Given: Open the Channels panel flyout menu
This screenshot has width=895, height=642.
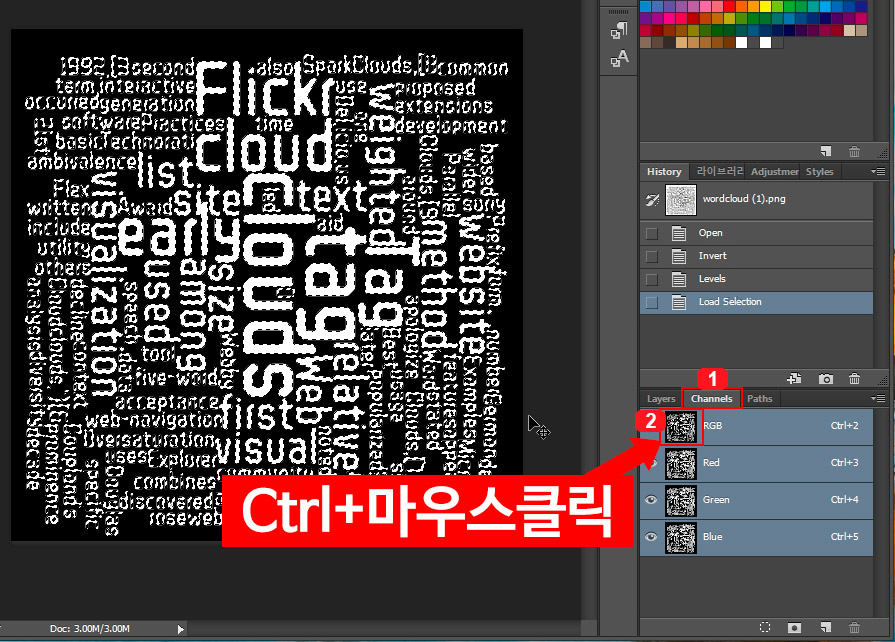Looking at the screenshot, I should click(x=878, y=398).
